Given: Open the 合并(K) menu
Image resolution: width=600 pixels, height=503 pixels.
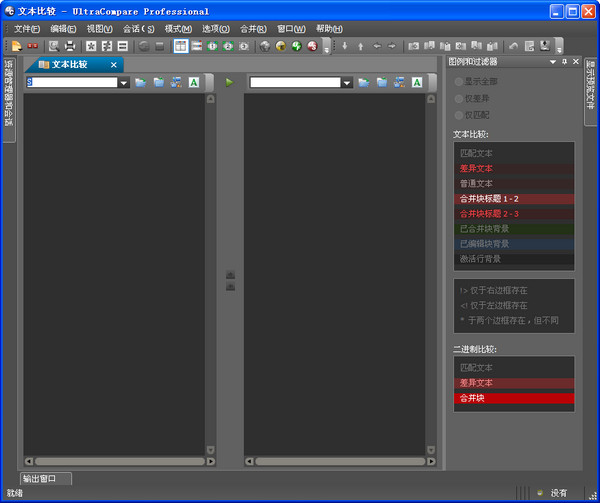Looking at the screenshot, I should click(253, 28).
